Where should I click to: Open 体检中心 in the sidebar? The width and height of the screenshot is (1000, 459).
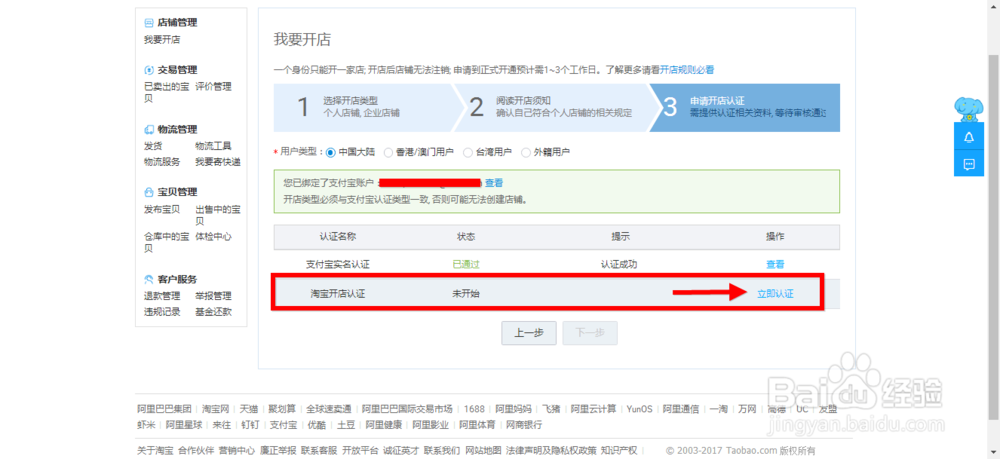pyautogui.click(x=214, y=237)
